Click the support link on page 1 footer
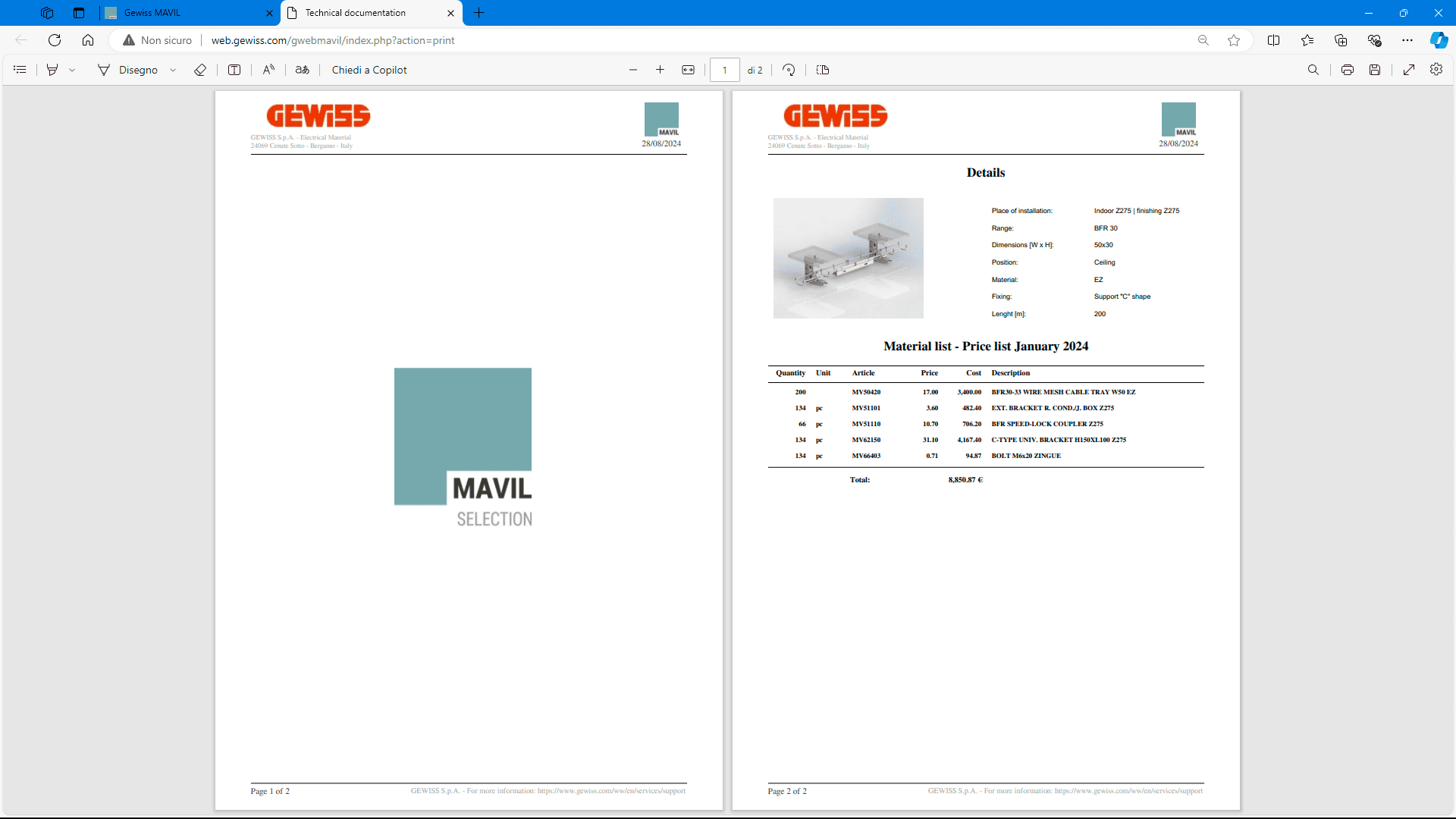The image size is (1456, 819). click(x=611, y=791)
